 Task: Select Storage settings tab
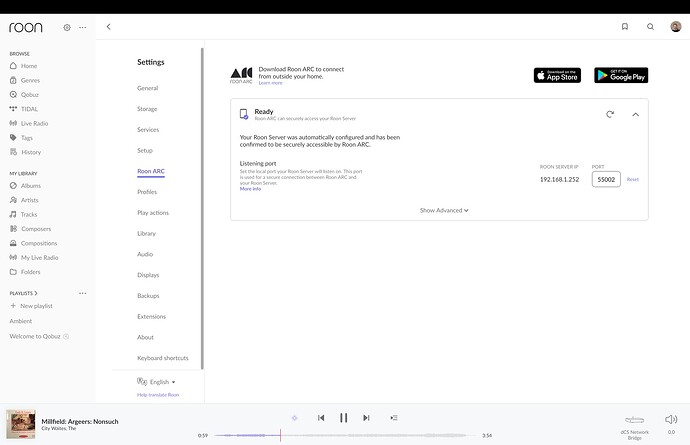[x=147, y=109]
